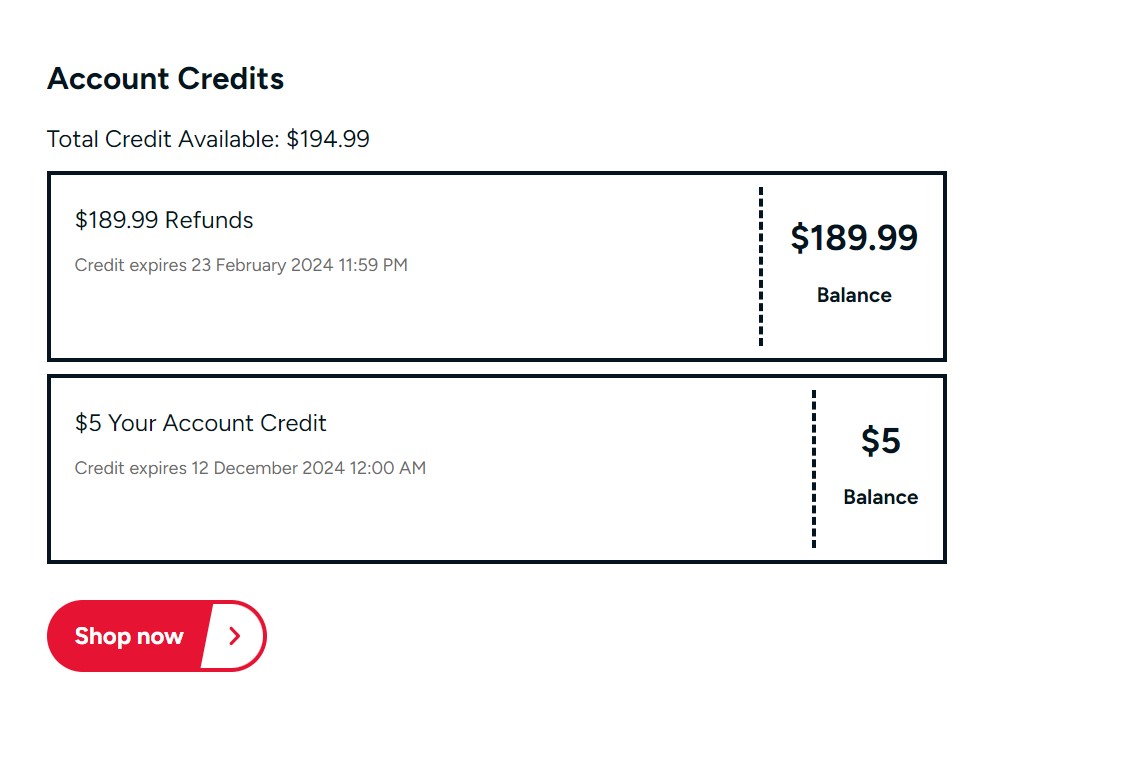1131x781 pixels.
Task: Select the $194.99 total credit amount
Action: point(328,139)
